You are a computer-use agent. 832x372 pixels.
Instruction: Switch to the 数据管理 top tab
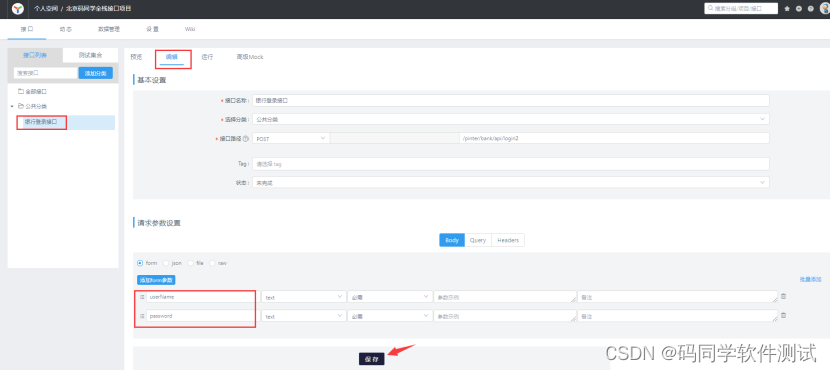pyautogui.click(x=109, y=29)
